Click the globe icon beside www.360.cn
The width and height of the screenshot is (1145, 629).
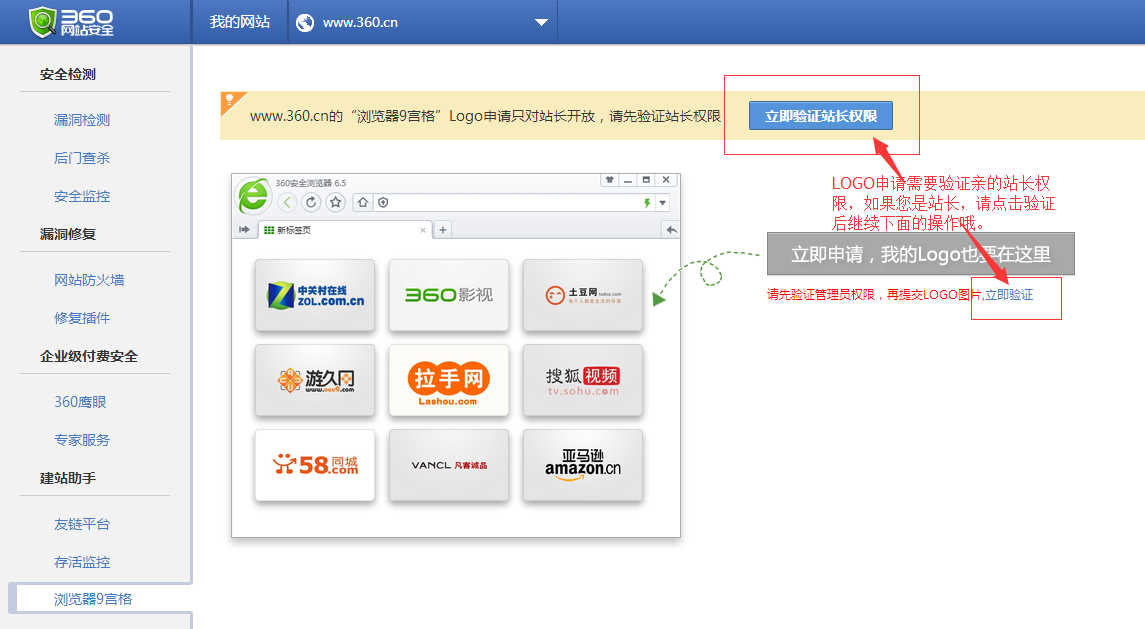[x=305, y=23]
